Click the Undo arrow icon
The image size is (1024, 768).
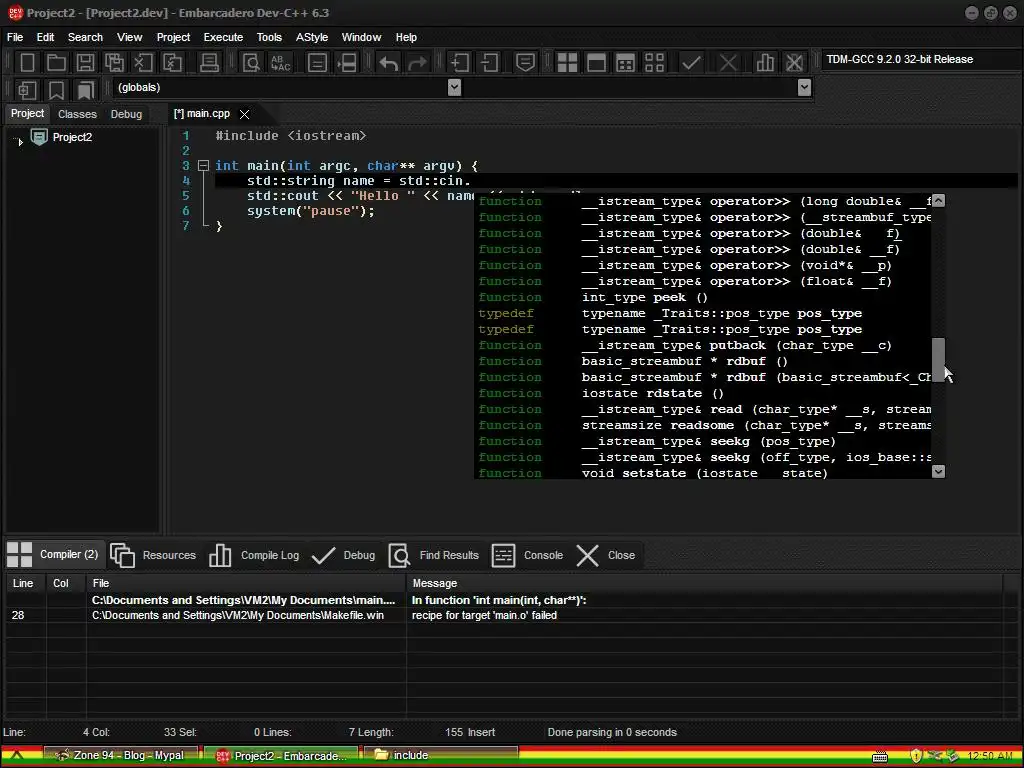389,63
